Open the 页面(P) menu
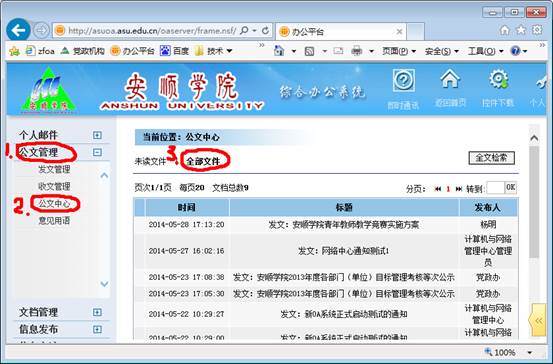 click(x=399, y=51)
